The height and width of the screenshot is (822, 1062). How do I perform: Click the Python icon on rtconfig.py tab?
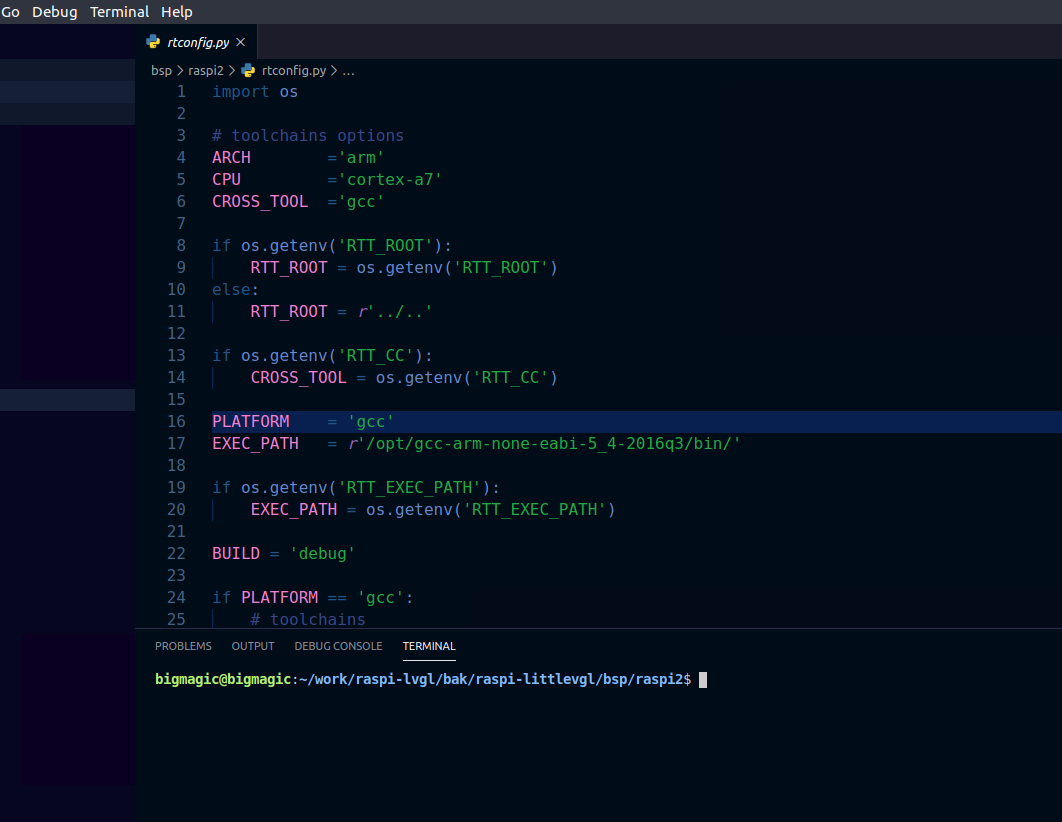[x=153, y=42]
